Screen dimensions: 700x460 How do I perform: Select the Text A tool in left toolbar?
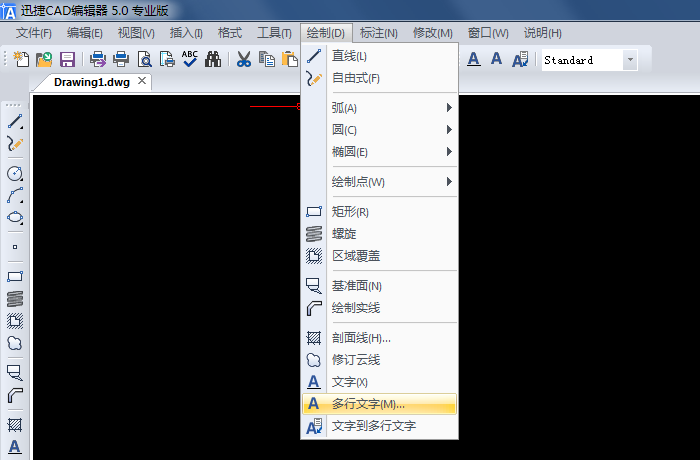[x=15, y=447]
